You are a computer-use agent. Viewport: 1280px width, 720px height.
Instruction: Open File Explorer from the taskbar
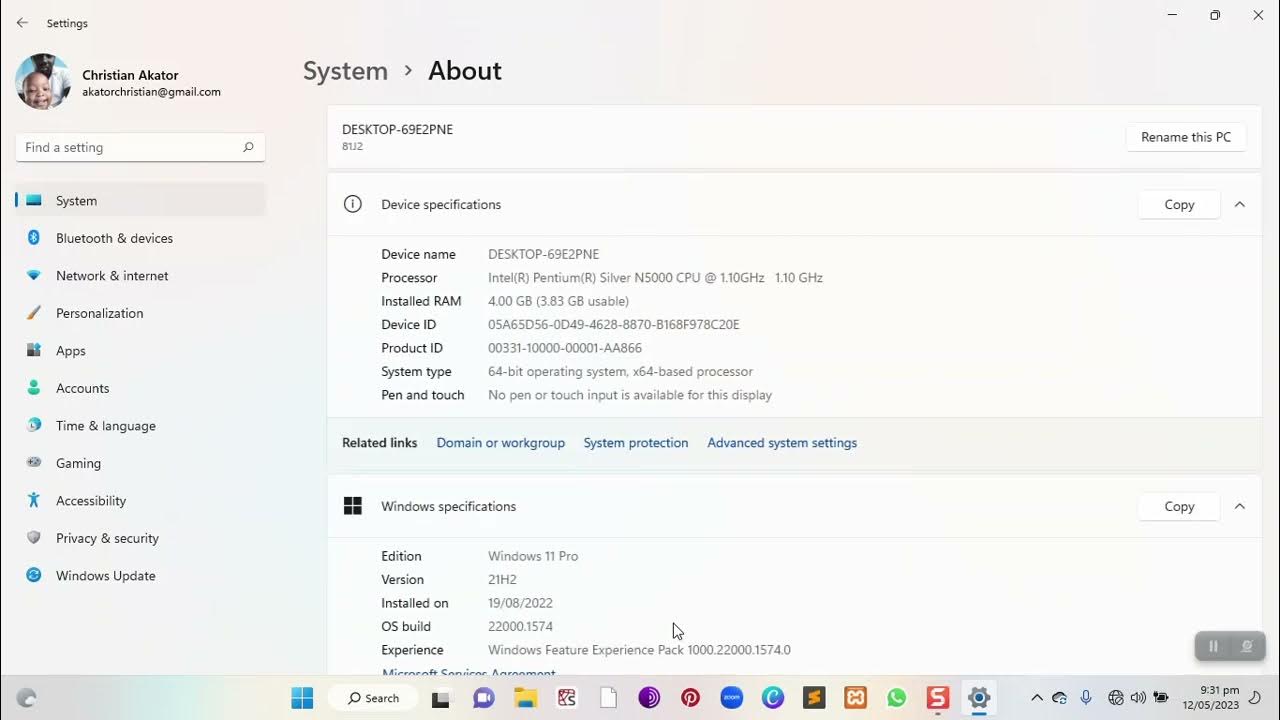pyautogui.click(x=526, y=698)
